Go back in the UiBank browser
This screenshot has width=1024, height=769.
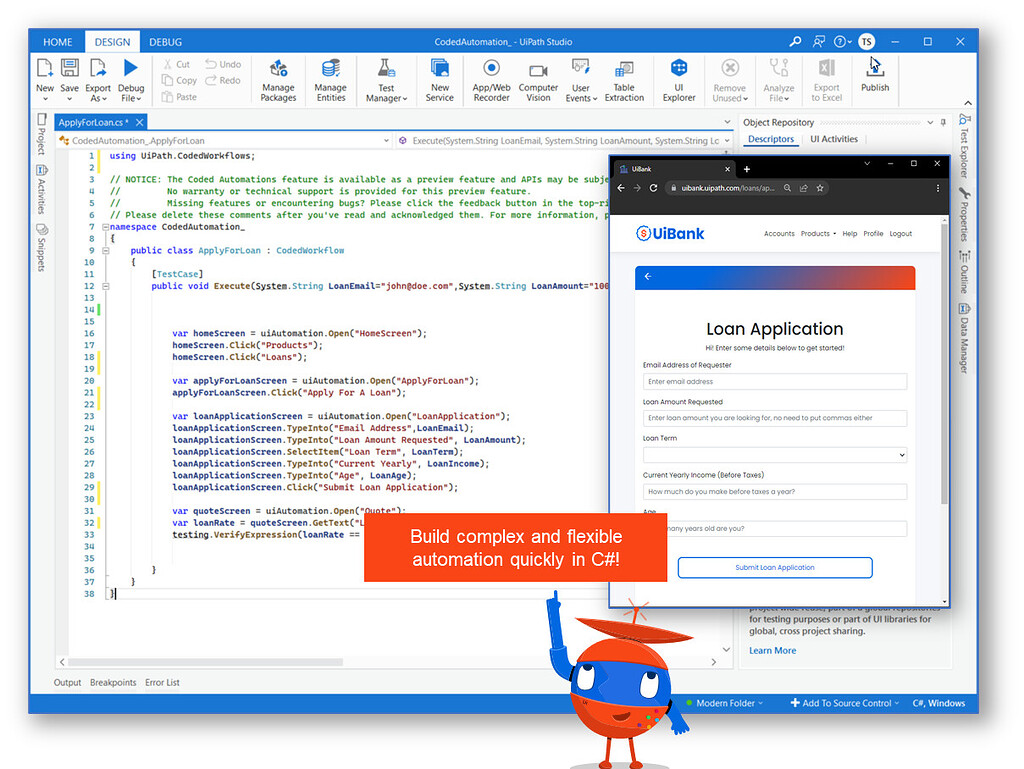point(620,188)
